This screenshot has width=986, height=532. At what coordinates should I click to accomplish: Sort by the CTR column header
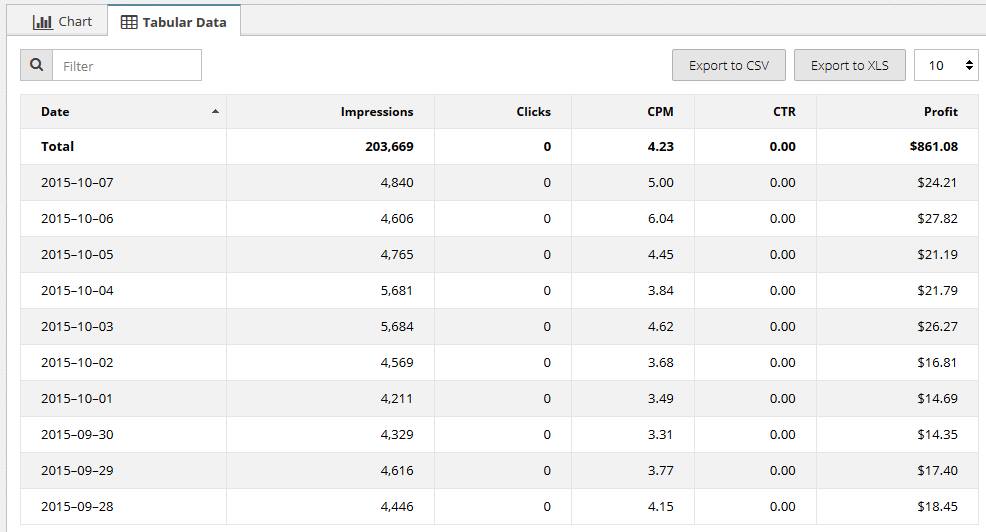784,111
